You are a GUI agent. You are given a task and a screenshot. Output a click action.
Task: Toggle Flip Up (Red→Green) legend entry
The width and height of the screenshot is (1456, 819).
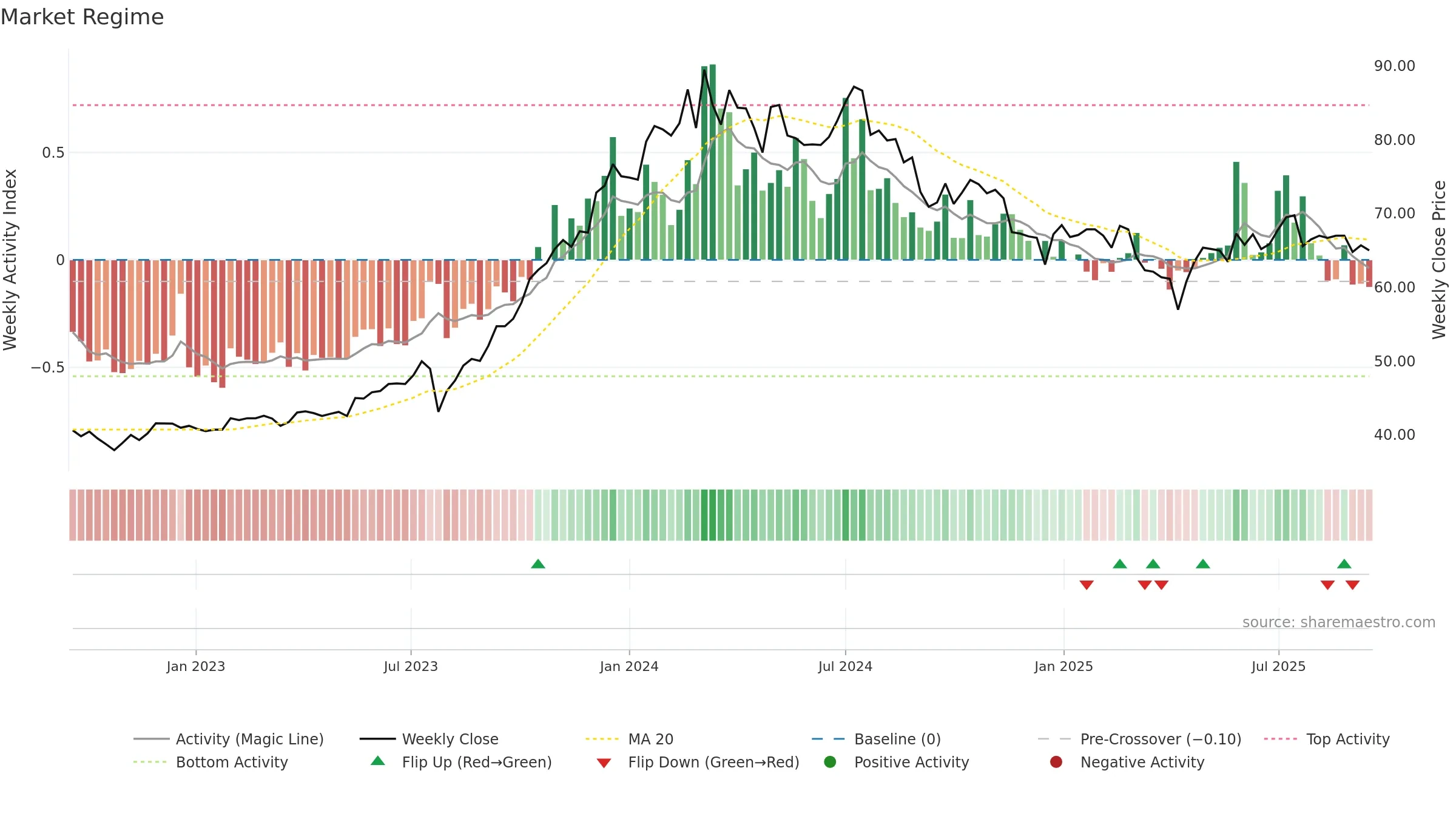pyautogui.click(x=461, y=762)
